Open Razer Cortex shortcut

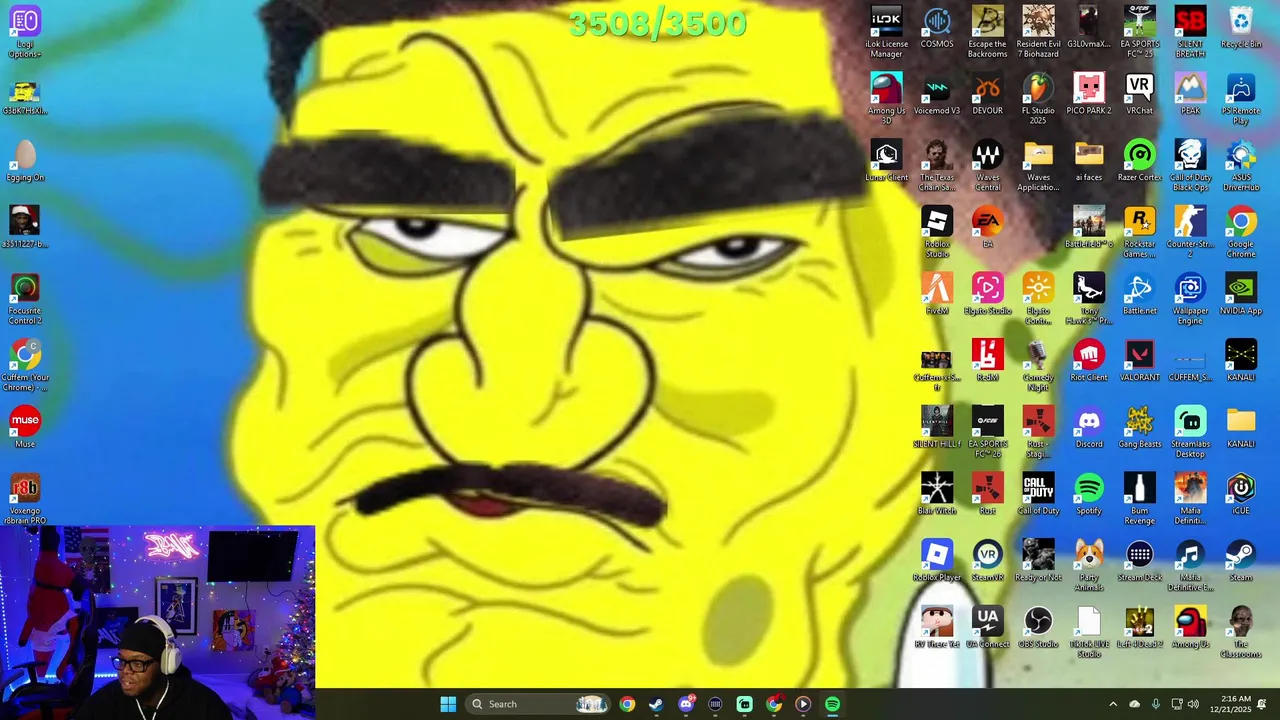[x=1139, y=160]
